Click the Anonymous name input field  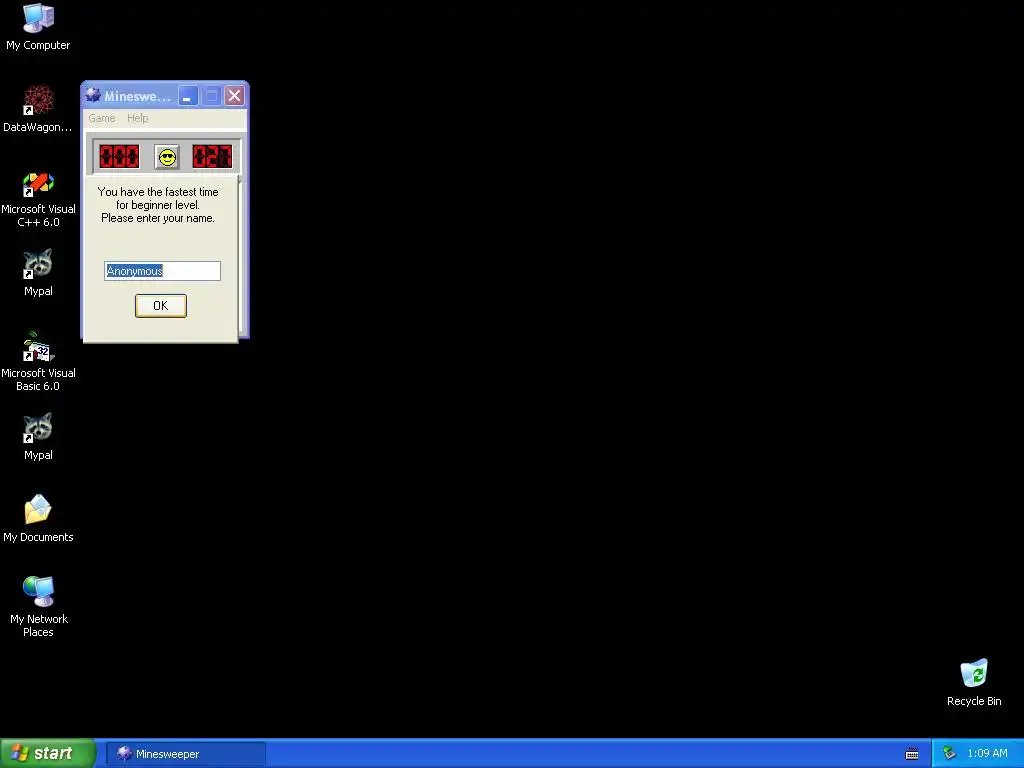click(163, 271)
